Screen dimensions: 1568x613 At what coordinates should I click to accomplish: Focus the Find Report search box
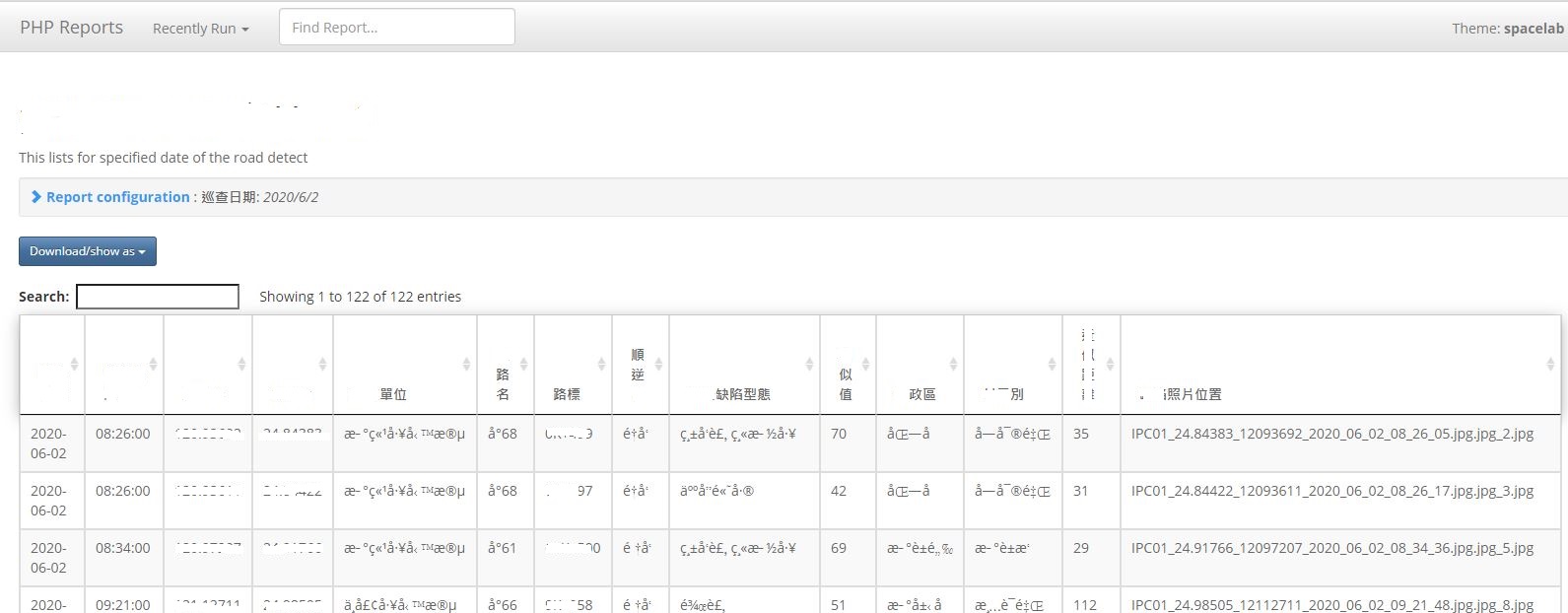tap(397, 28)
